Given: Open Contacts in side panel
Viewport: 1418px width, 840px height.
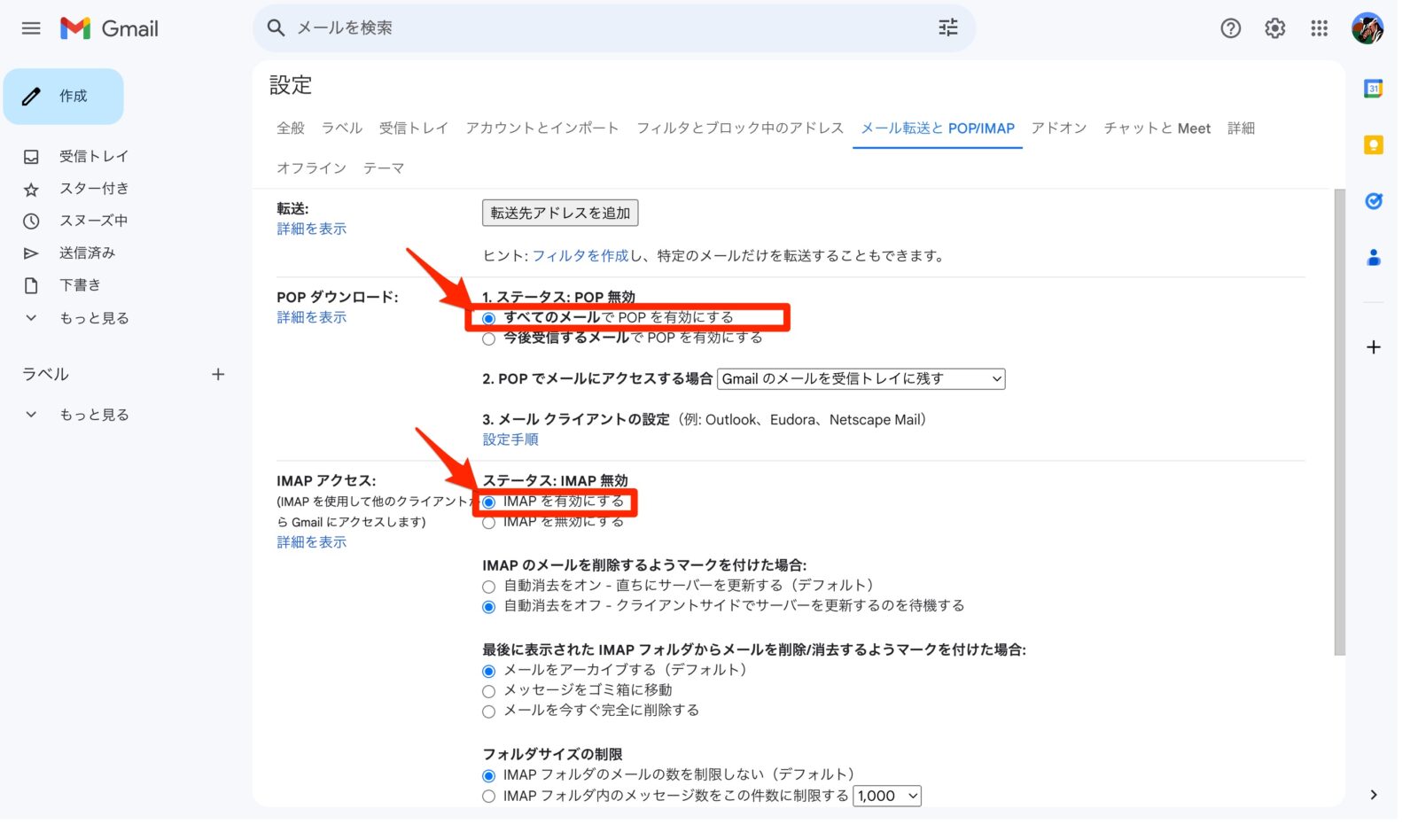Looking at the screenshot, I should pyautogui.click(x=1373, y=258).
